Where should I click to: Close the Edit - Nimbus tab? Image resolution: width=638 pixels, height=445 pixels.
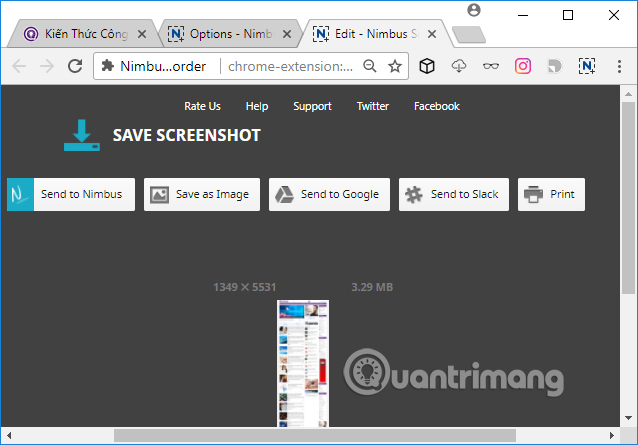pos(432,34)
